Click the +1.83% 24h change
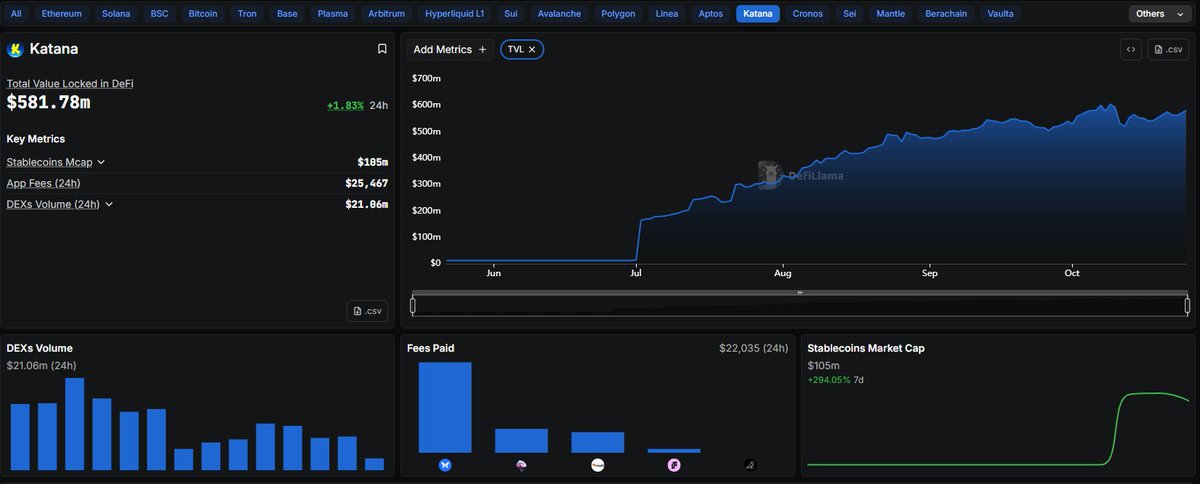1200x484 pixels. tap(345, 105)
